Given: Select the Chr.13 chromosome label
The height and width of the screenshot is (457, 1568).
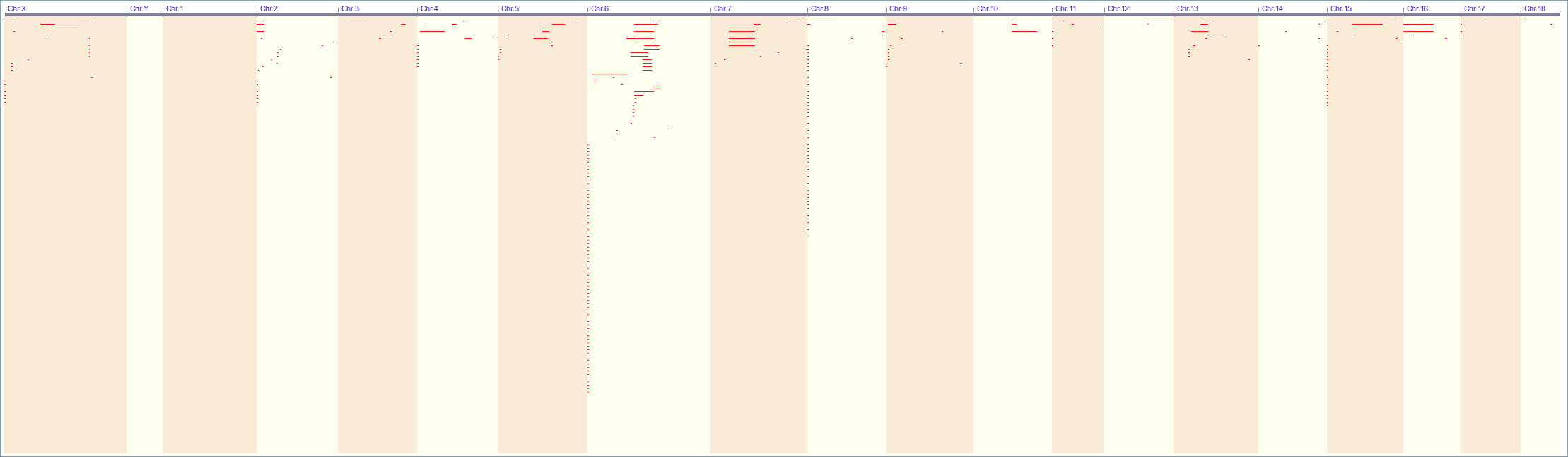Looking at the screenshot, I should [x=1188, y=8].
